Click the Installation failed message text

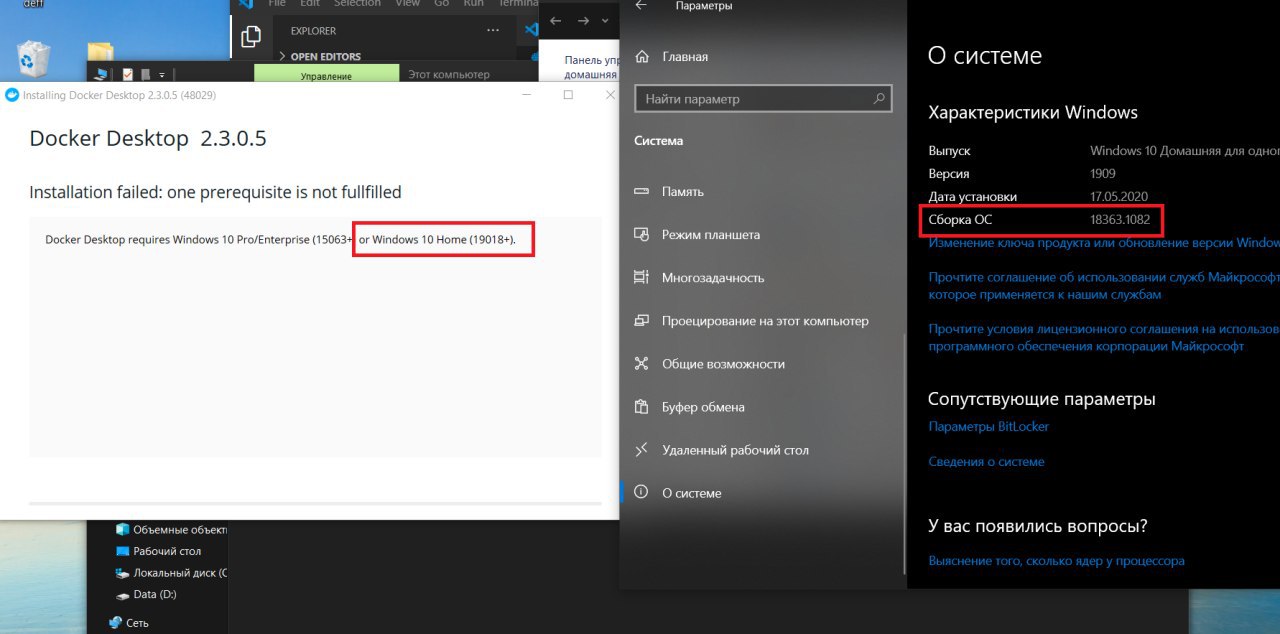point(215,192)
